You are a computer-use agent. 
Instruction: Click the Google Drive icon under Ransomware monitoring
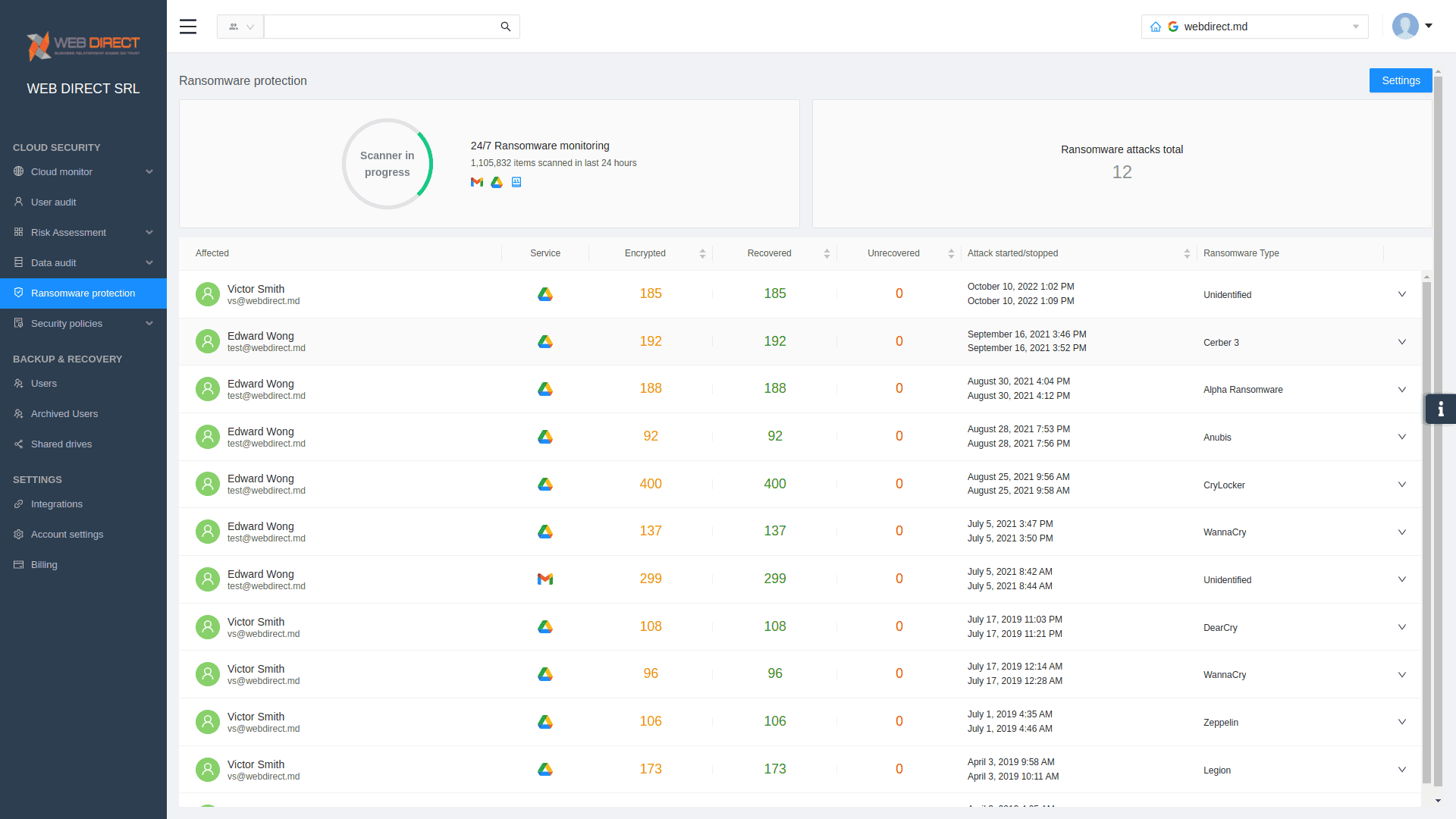click(497, 182)
